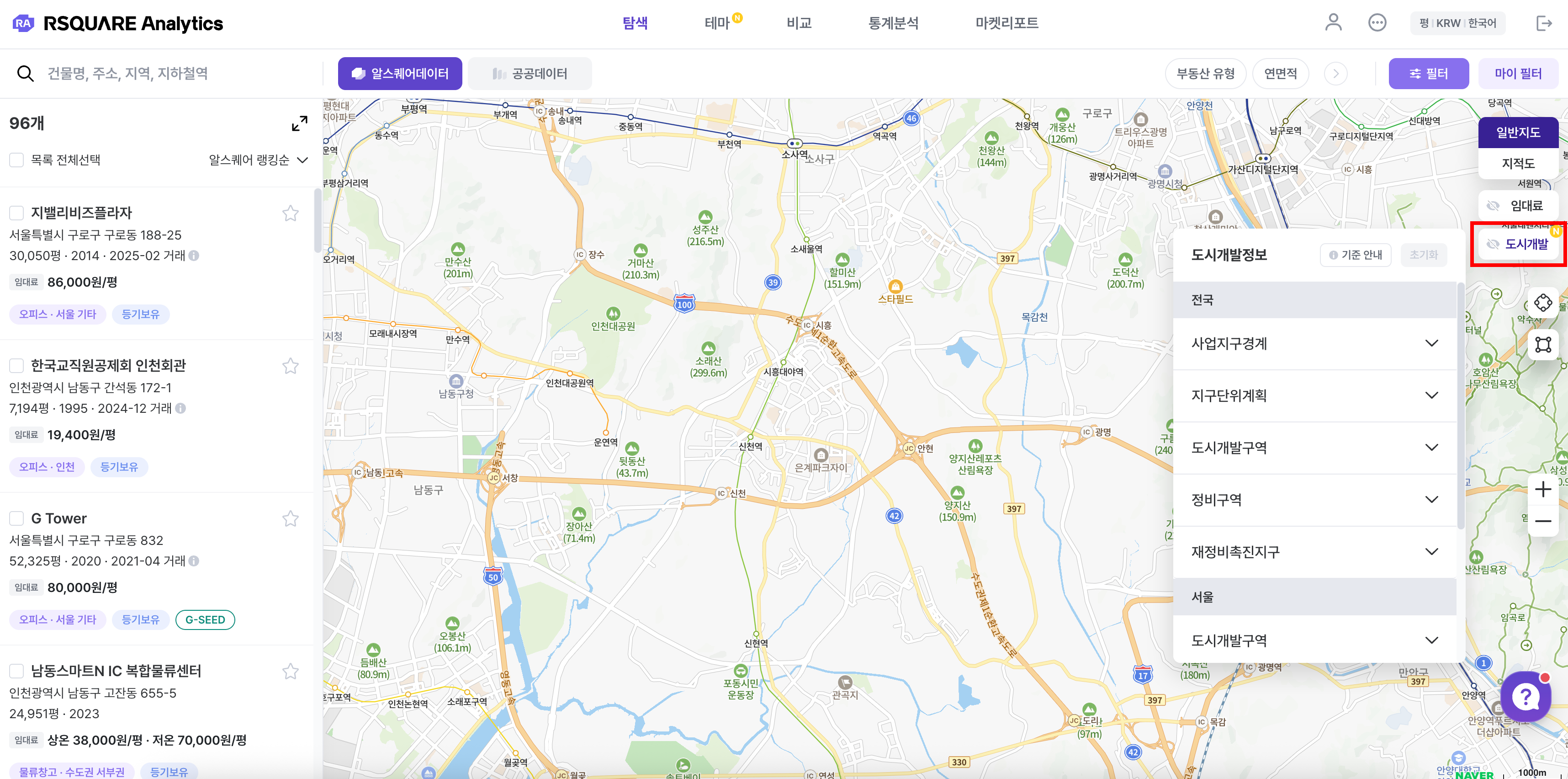Click the building search input field
This screenshot has height=779, width=1568.
point(176,74)
